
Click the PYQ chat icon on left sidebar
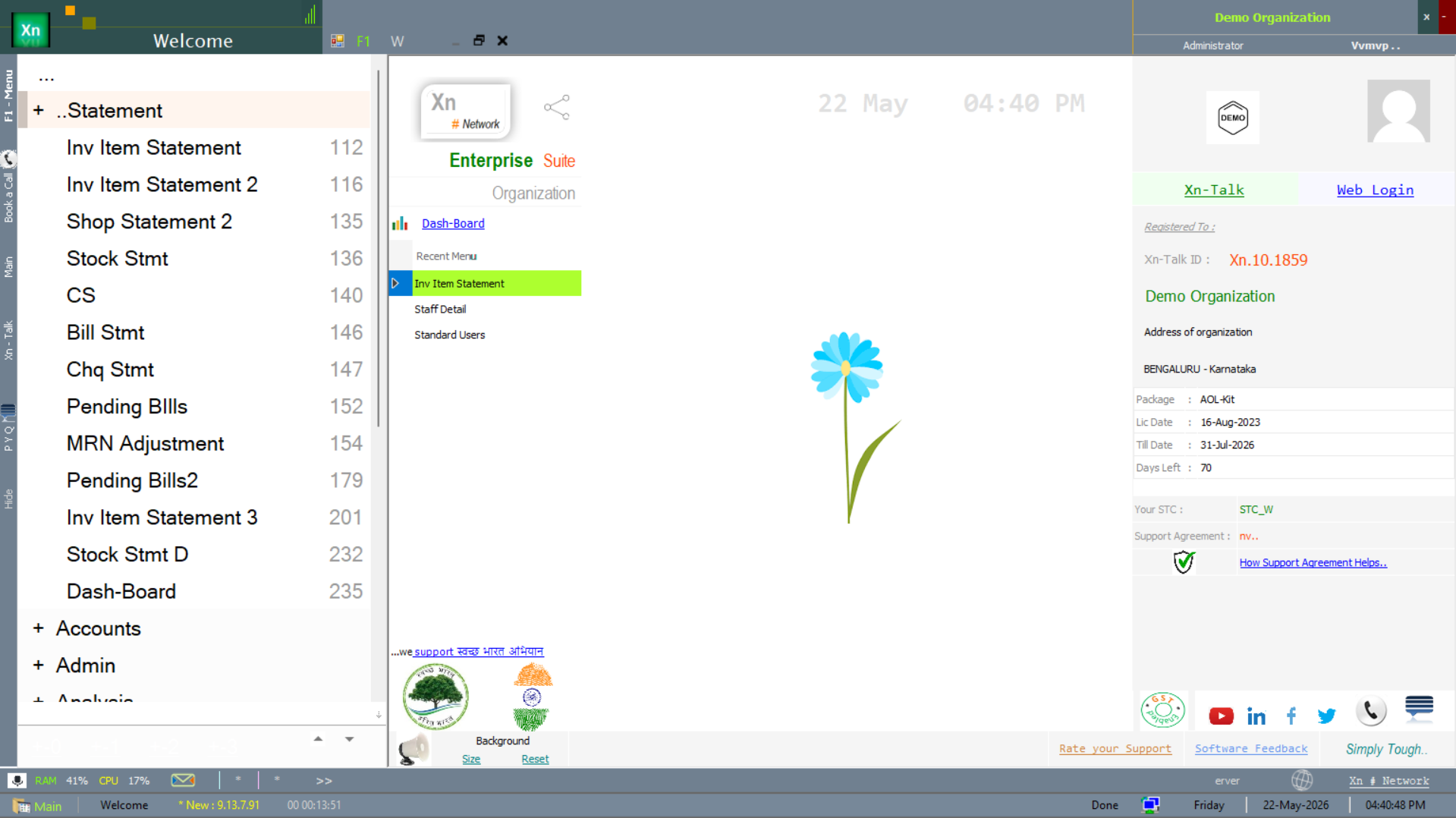click(8, 411)
